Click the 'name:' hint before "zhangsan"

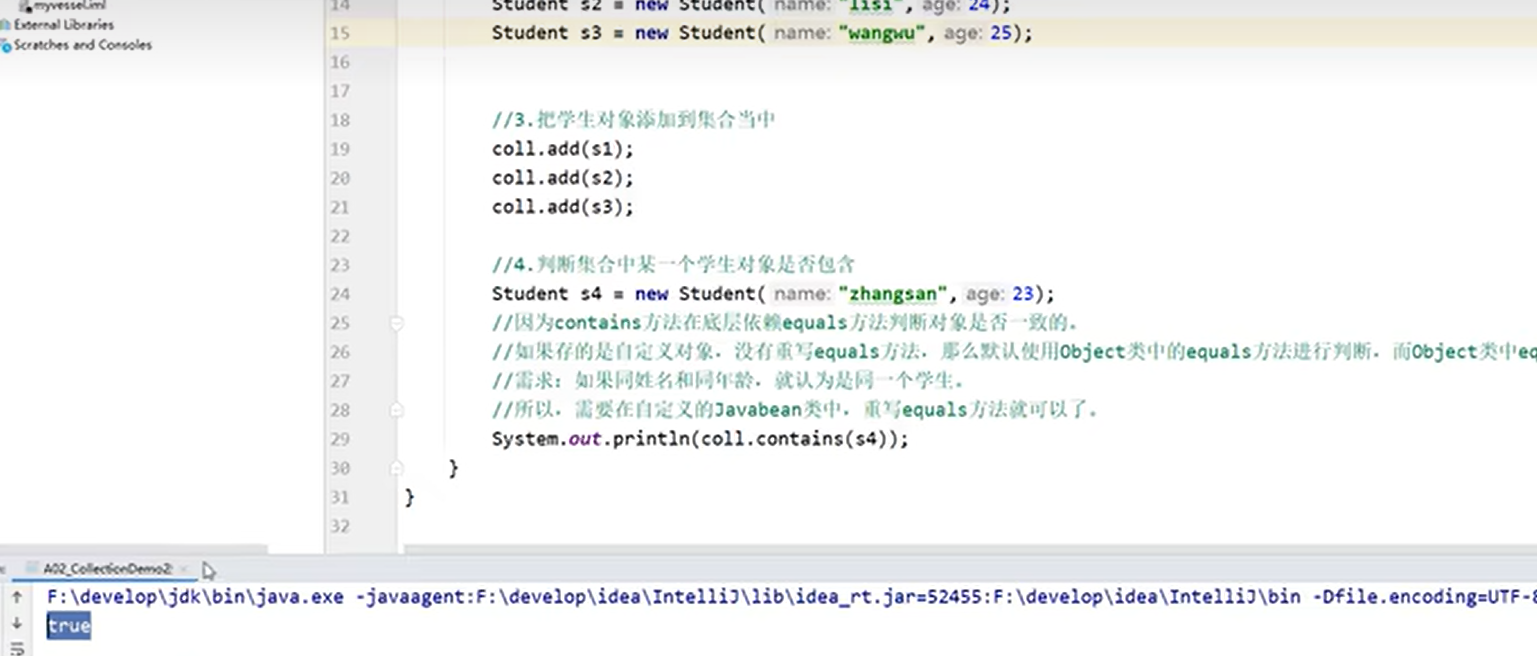[801, 294]
